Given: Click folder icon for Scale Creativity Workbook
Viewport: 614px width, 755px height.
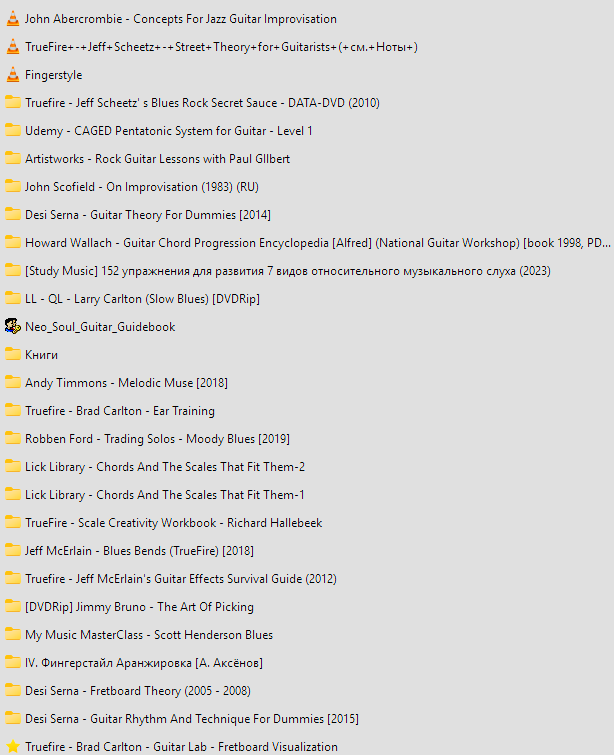Looking at the screenshot, I should point(13,522).
